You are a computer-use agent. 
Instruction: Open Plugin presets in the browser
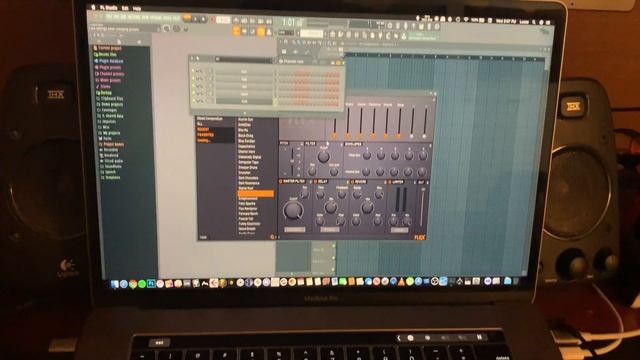pyautogui.click(x=108, y=68)
